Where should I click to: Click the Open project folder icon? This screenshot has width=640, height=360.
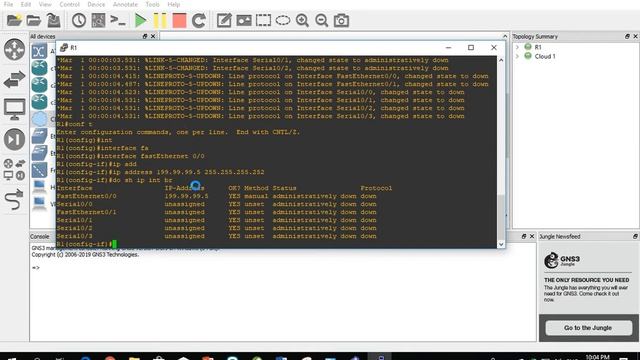click(x=34, y=20)
